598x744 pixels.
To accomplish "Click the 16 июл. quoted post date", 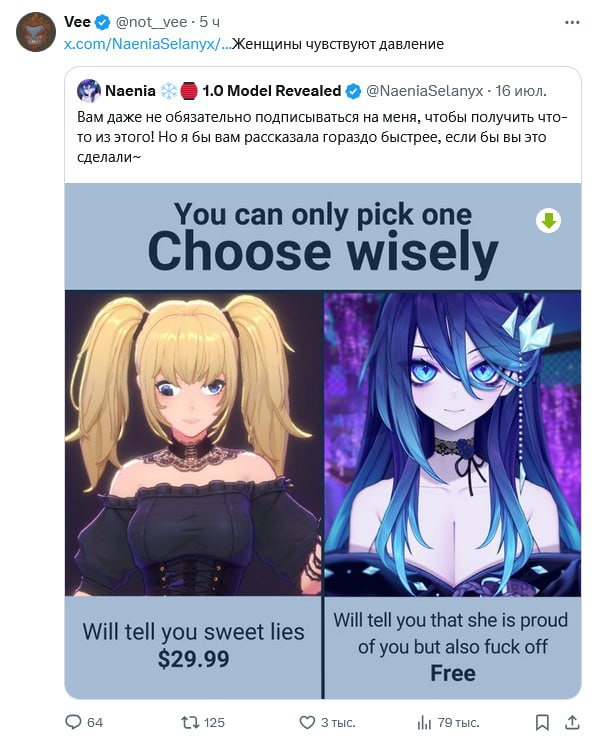I will (x=521, y=91).
